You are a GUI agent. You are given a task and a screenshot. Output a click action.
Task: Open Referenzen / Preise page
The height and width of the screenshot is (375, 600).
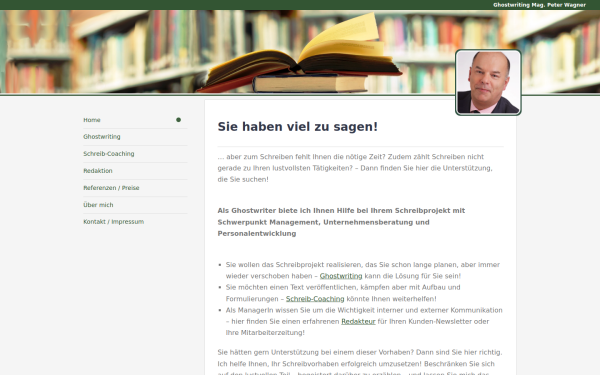111,188
